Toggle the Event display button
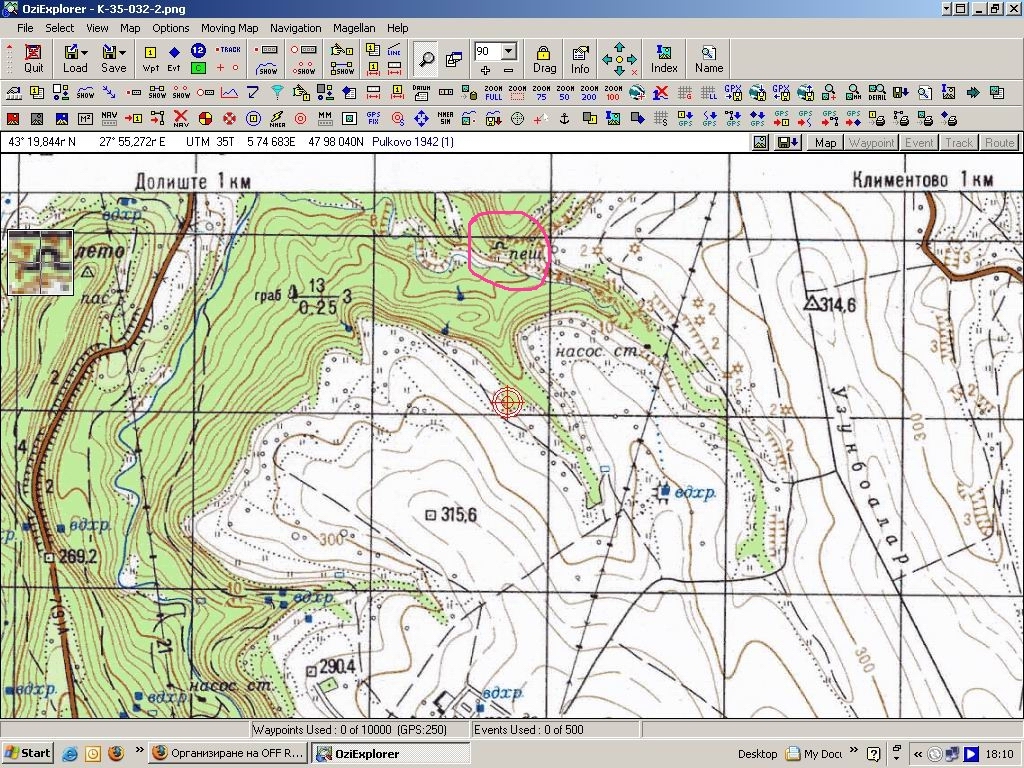 919,142
